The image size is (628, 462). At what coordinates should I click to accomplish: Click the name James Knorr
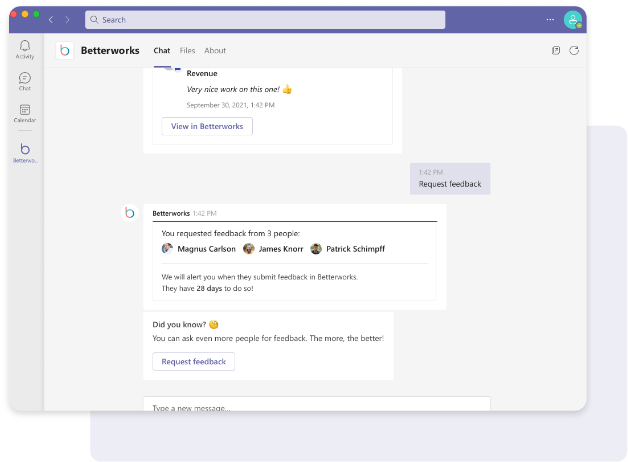(x=281, y=249)
